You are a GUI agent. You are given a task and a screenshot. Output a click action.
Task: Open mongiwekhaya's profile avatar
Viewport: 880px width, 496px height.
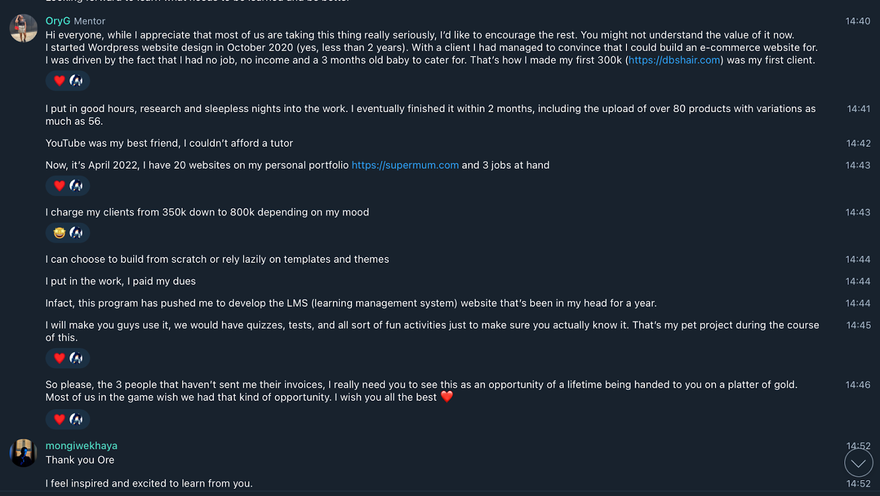pyautogui.click(x=24, y=453)
